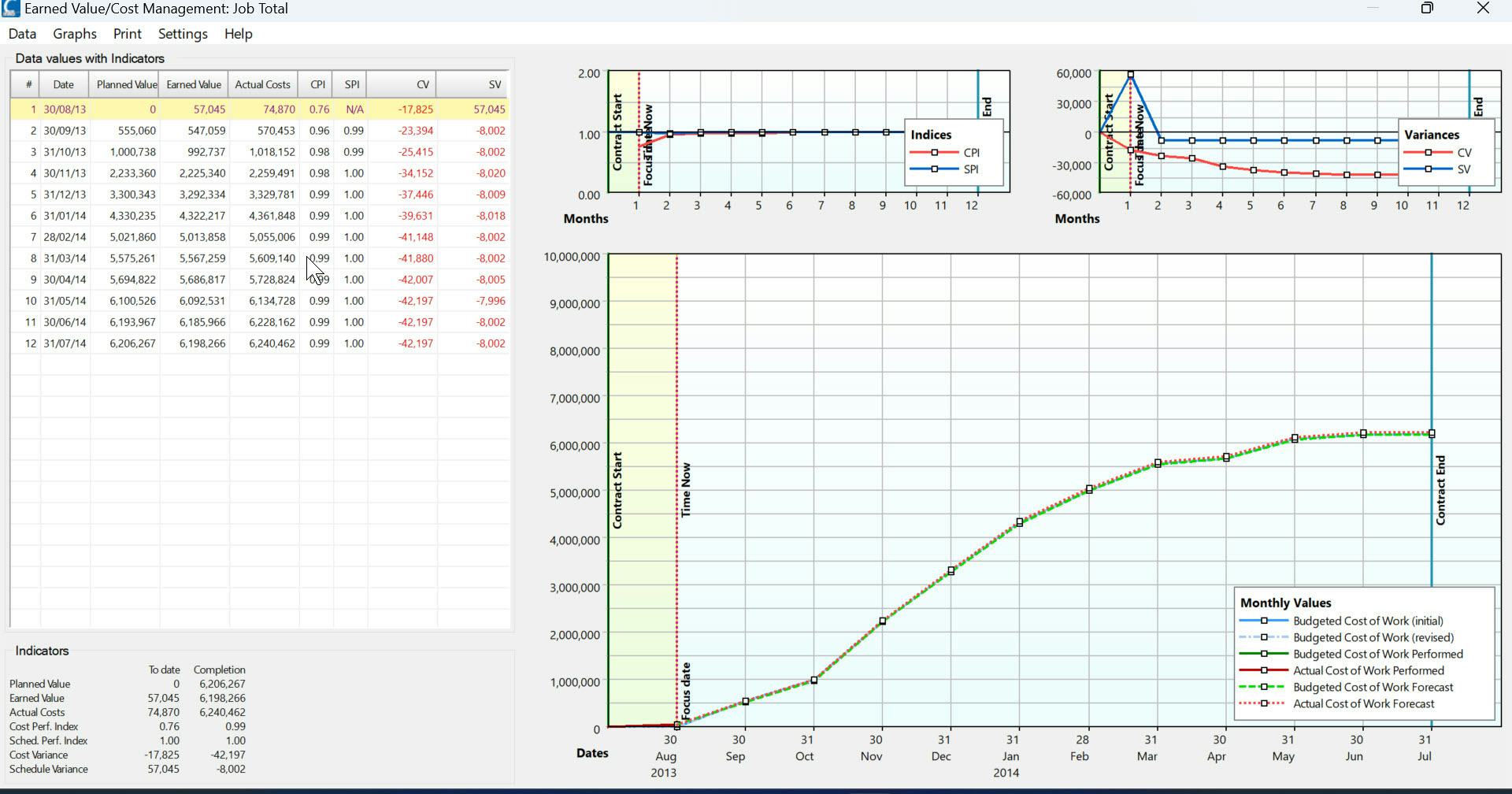Open the Settings menu
The height and width of the screenshot is (794, 1512).
(x=183, y=34)
